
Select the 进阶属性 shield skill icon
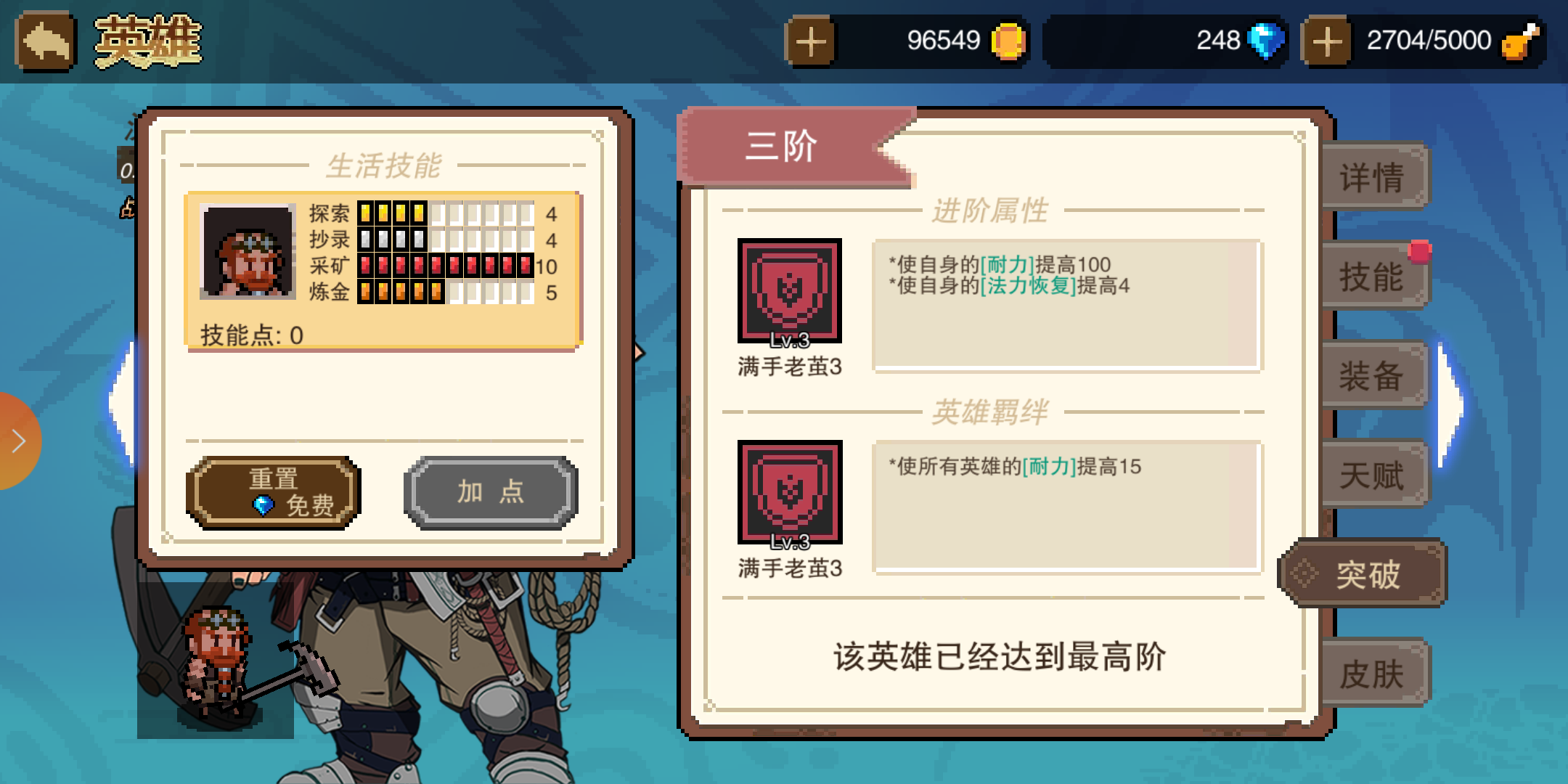tap(790, 290)
